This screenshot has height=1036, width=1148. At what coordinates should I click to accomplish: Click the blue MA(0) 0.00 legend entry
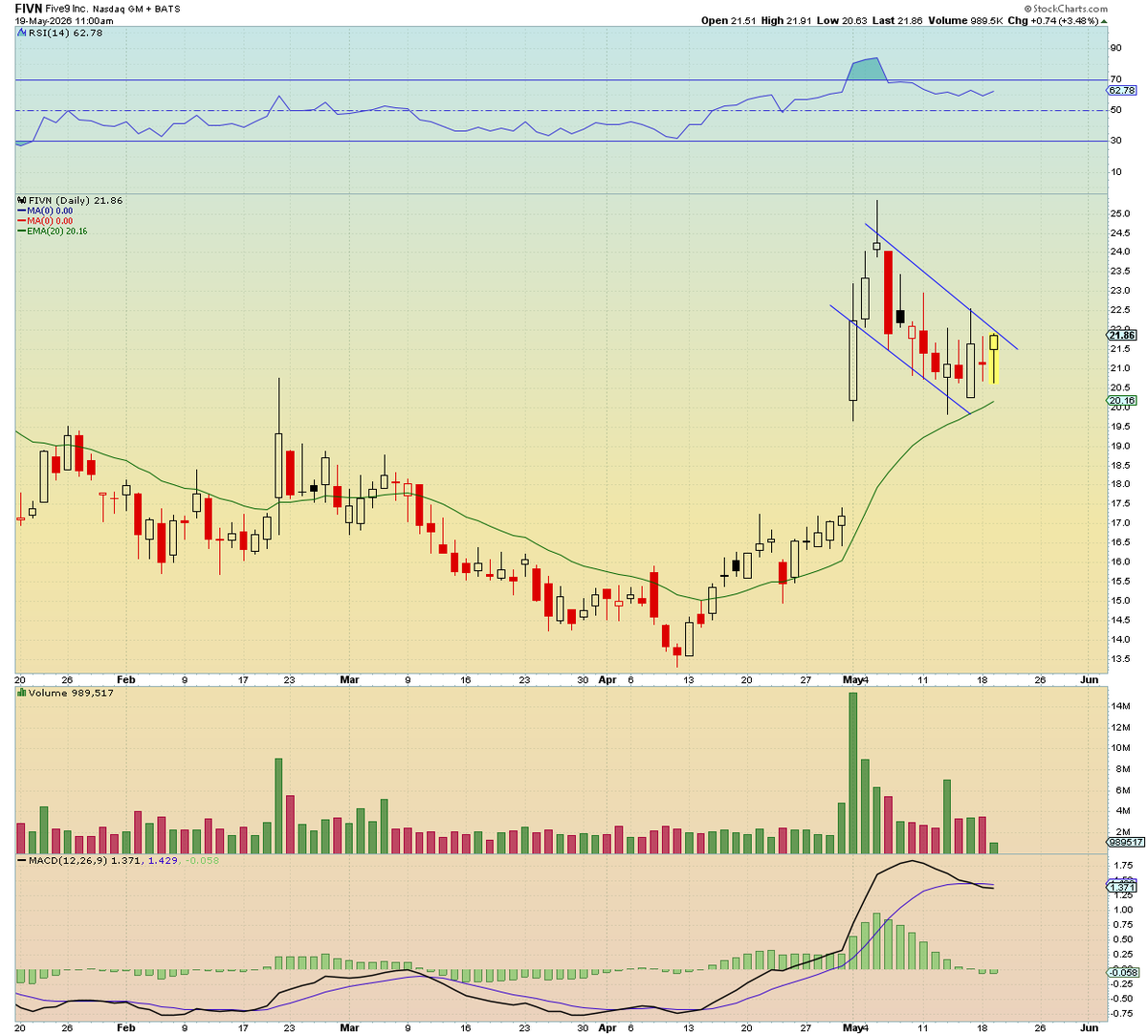coord(50,211)
